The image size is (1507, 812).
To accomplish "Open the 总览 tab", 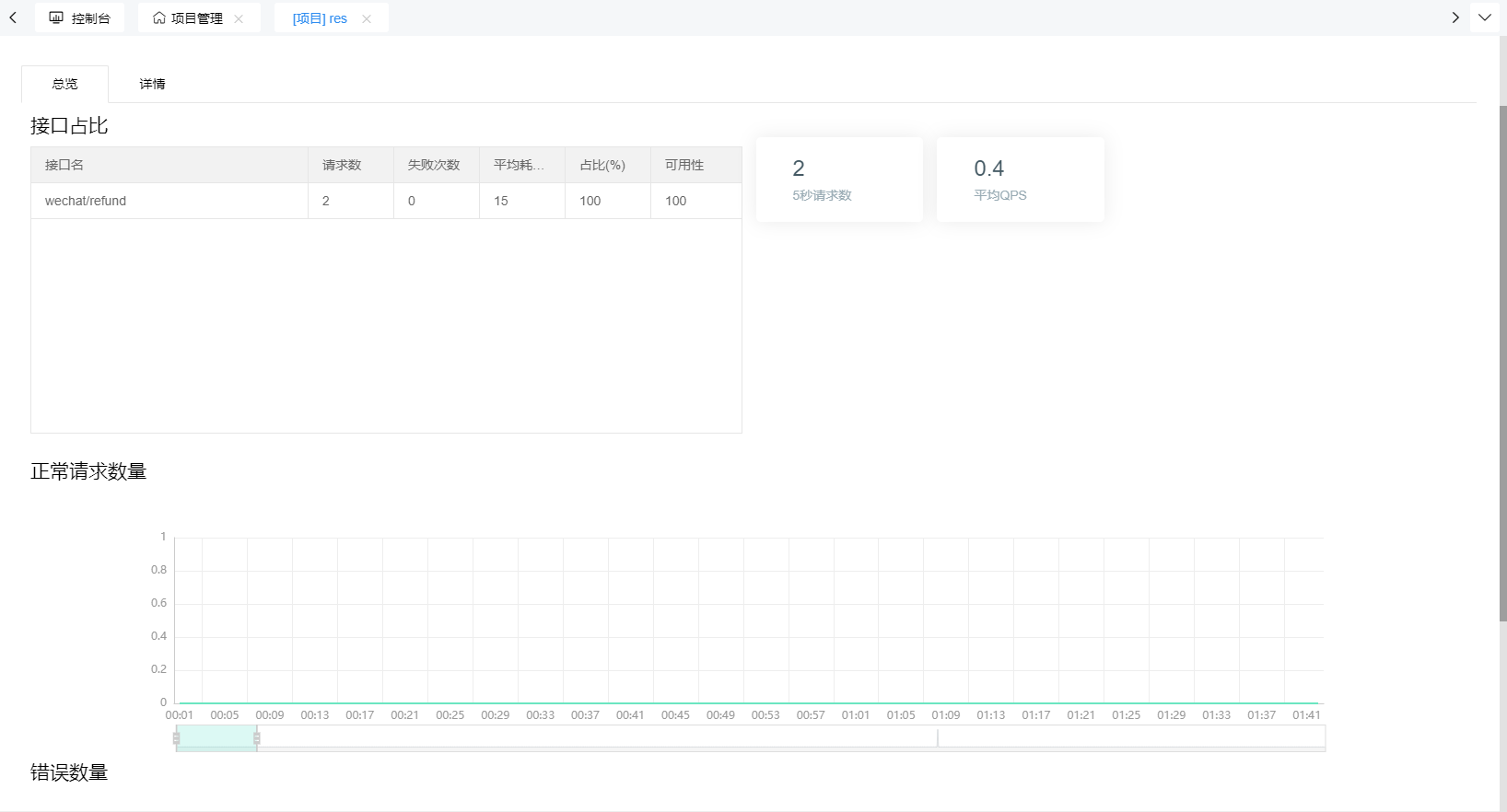I will 64,84.
